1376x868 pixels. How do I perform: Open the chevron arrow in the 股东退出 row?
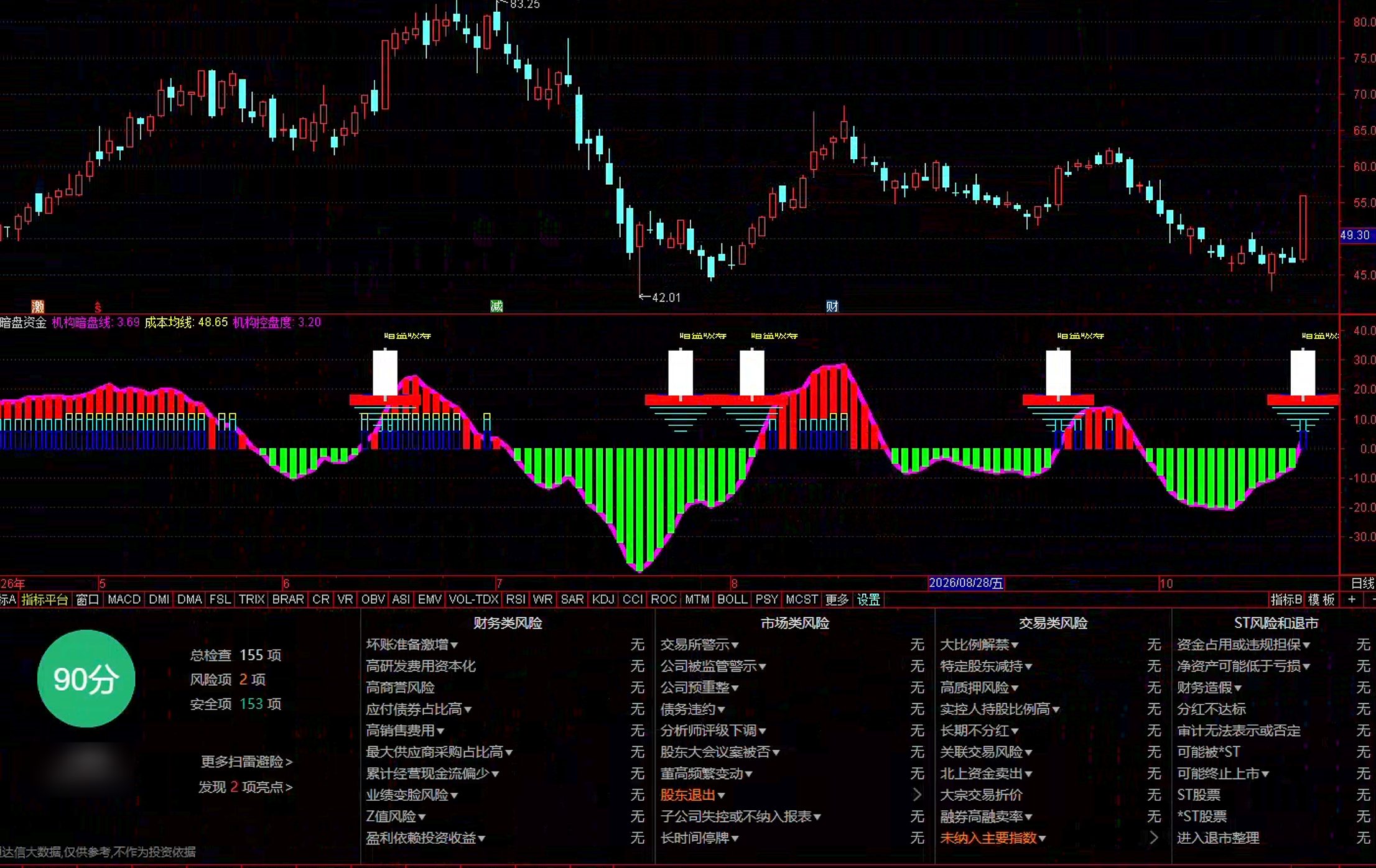(916, 795)
